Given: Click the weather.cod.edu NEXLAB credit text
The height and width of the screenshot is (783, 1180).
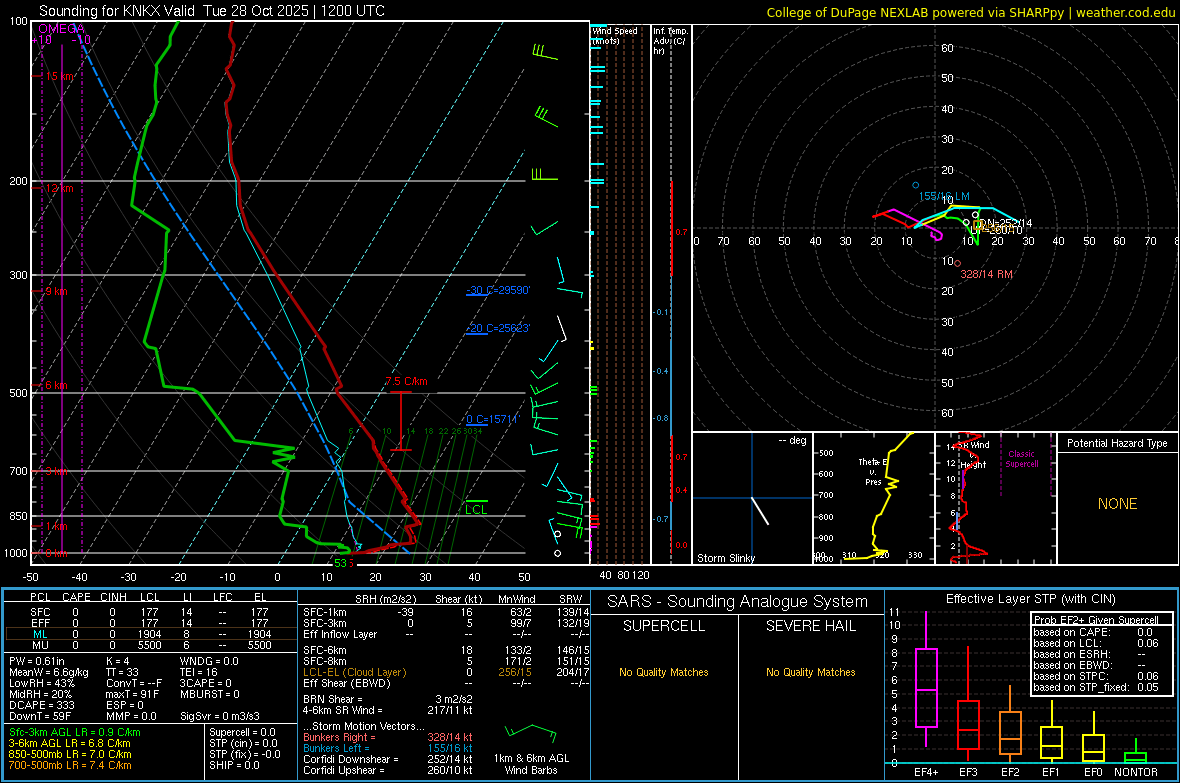Looking at the screenshot, I should 971,12.
